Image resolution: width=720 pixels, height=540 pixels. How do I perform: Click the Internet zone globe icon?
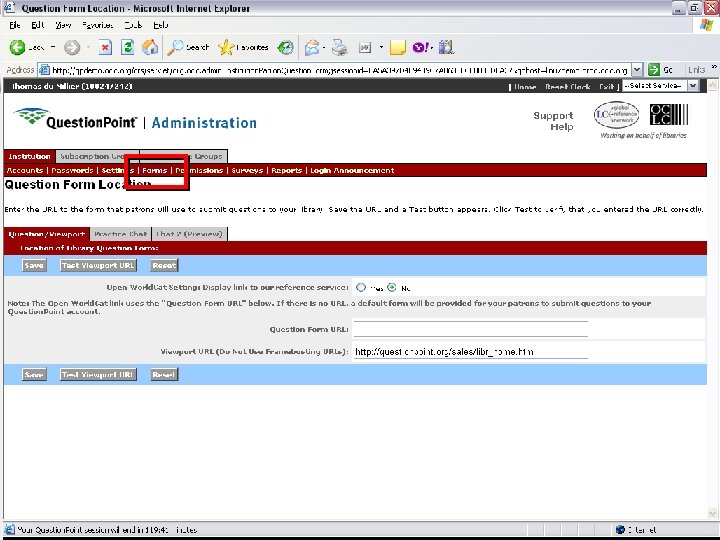(620, 530)
